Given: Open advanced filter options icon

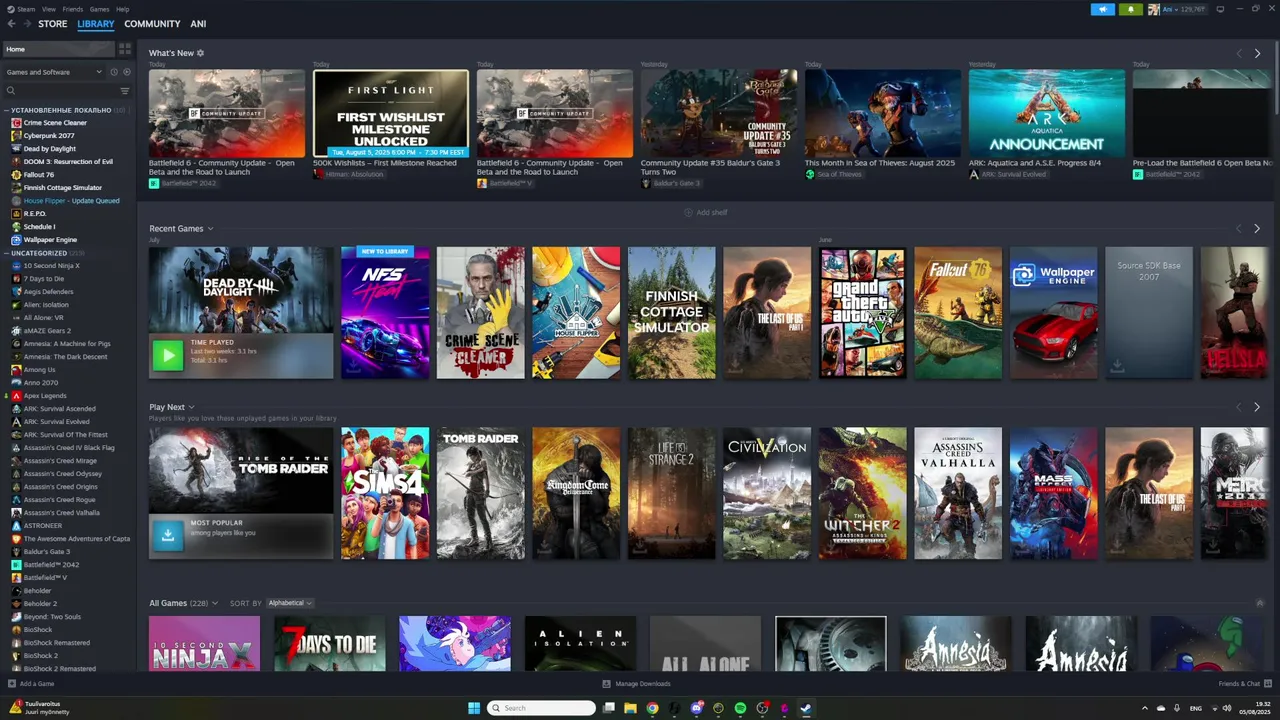Looking at the screenshot, I should (x=125, y=91).
